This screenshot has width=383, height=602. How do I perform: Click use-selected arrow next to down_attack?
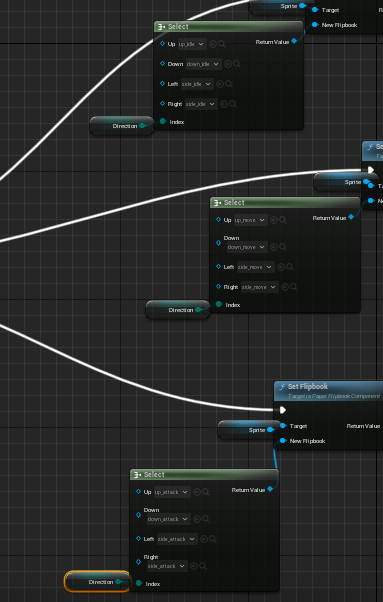[196, 519]
